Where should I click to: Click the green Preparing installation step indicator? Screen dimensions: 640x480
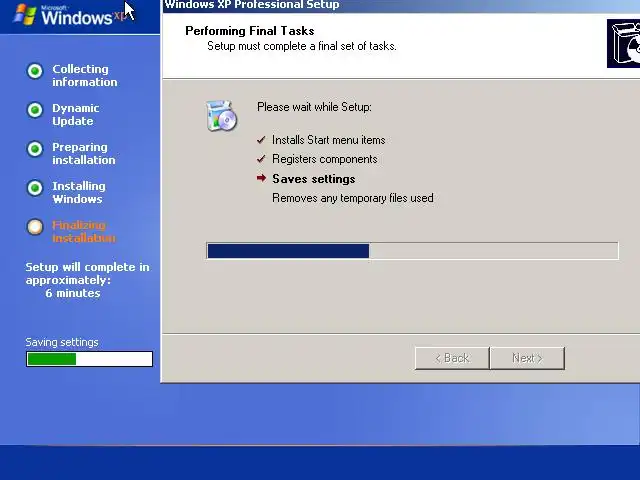pyautogui.click(x=35, y=149)
